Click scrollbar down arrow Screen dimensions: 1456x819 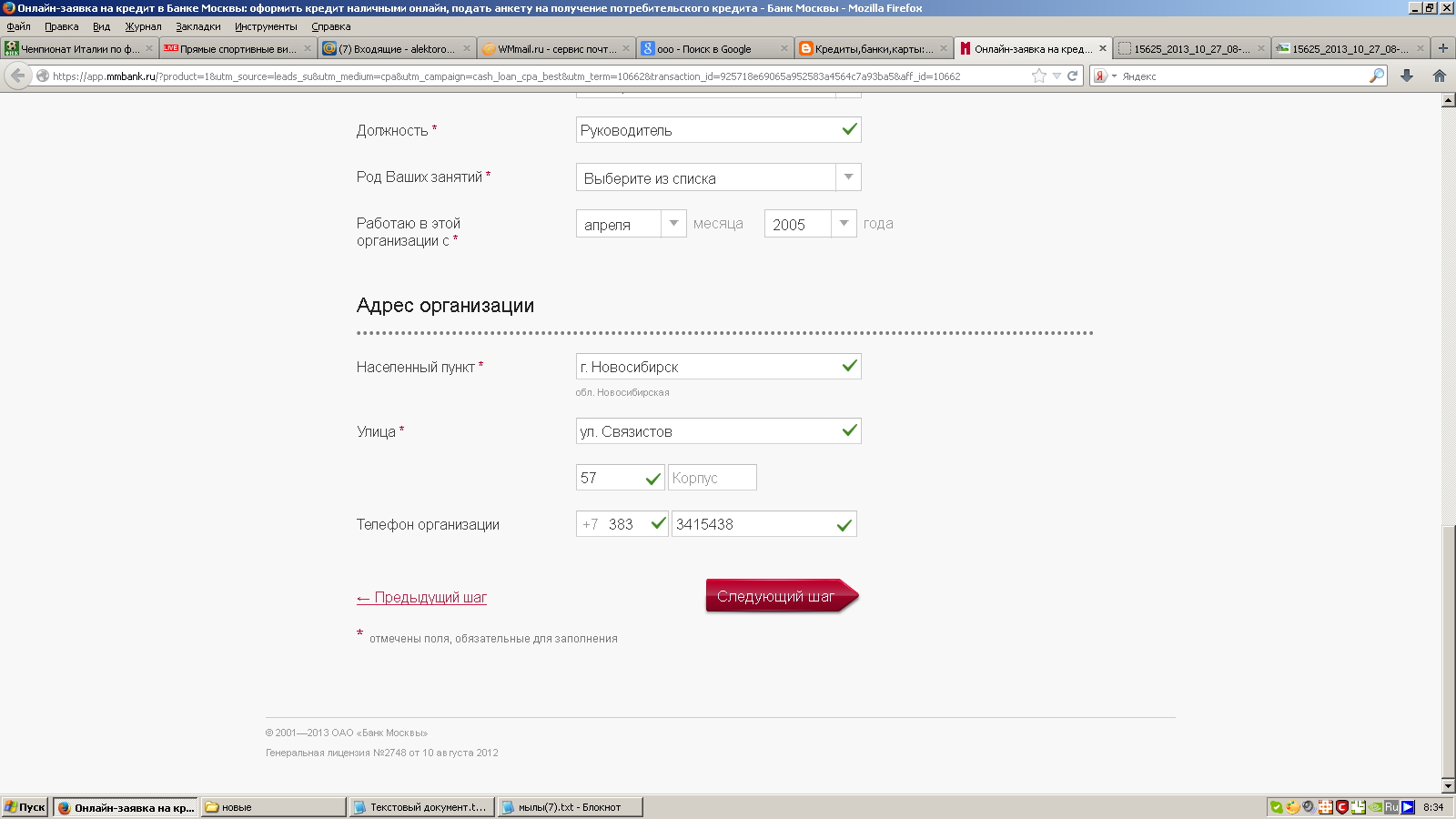(x=1448, y=785)
